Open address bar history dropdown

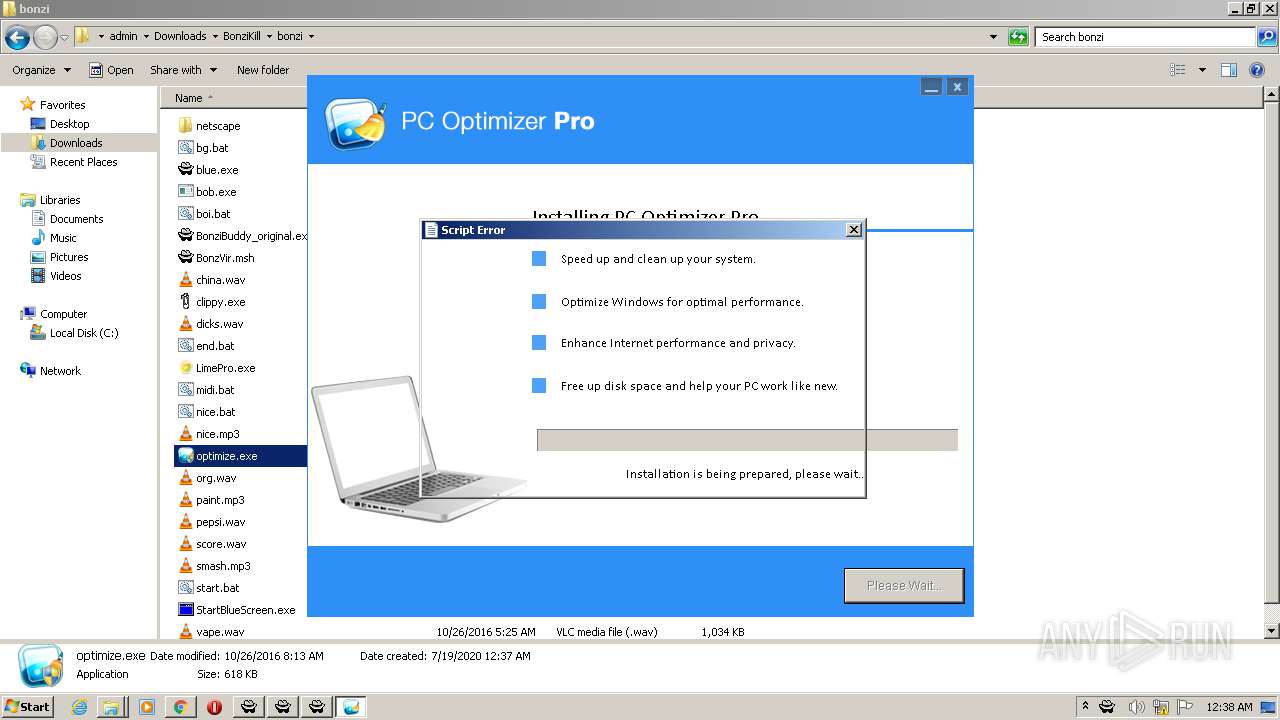[993, 37]
